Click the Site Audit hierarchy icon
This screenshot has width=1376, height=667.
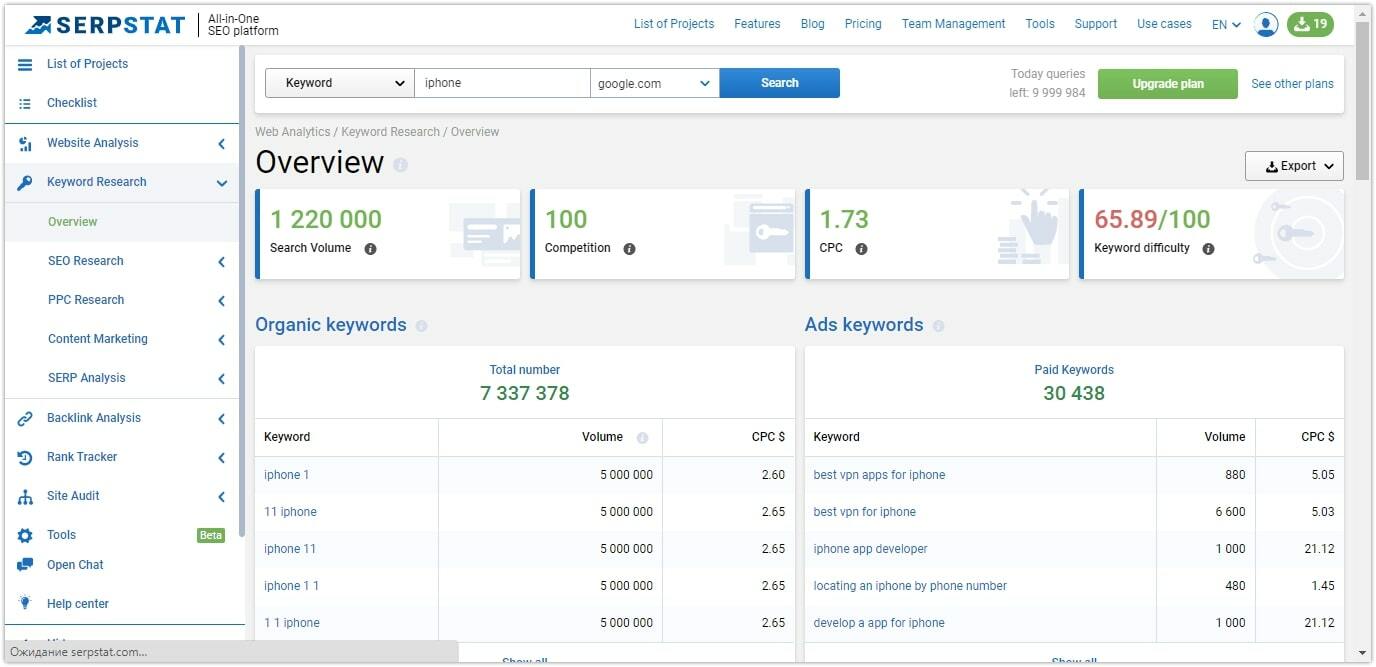[25, 496]
